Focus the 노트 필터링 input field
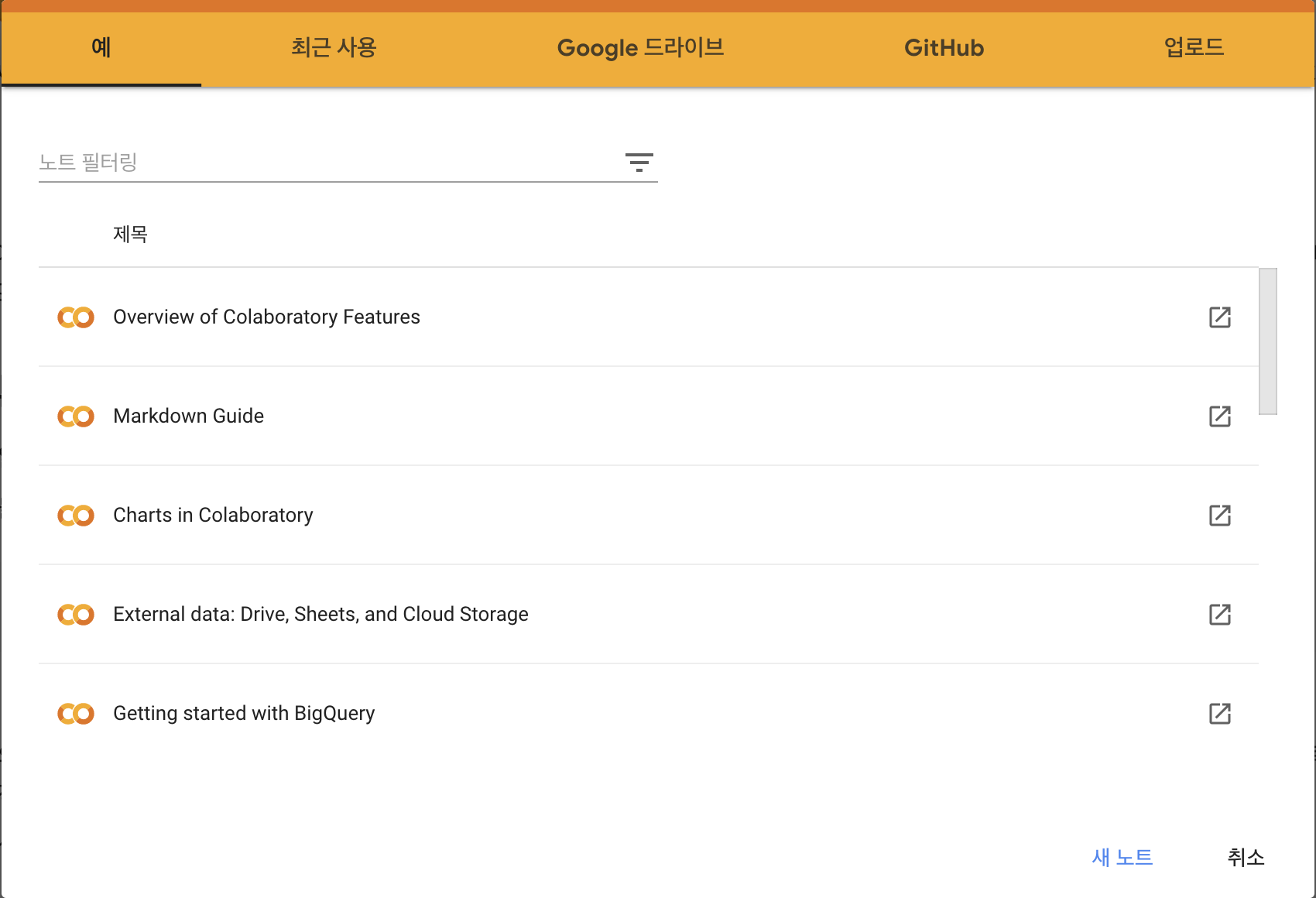The height and width of the screenshot is (898, 1316). tap(329, 162)
